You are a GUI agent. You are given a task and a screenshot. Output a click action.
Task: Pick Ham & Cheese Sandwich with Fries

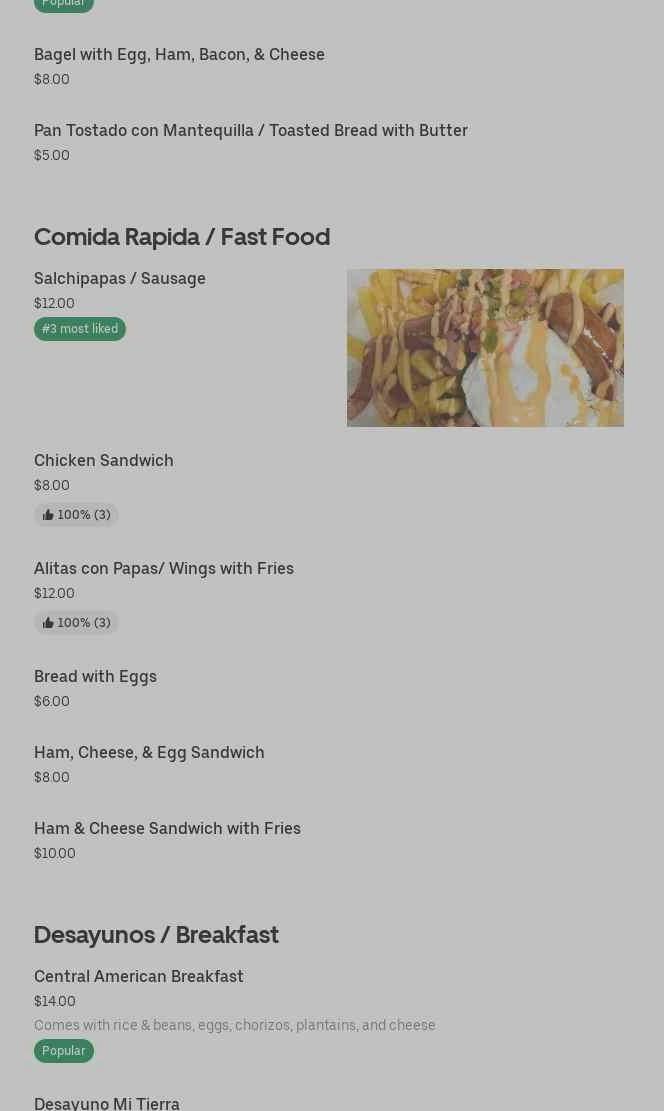[167, 828]
